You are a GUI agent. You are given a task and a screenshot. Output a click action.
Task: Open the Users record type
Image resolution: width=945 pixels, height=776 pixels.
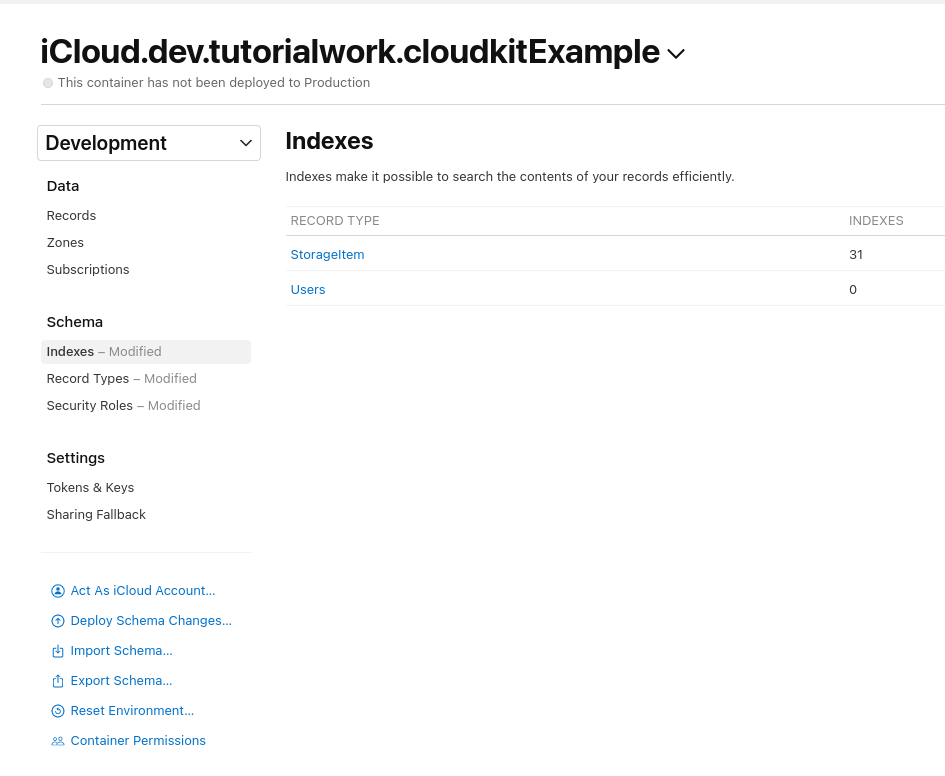(307, 289)
